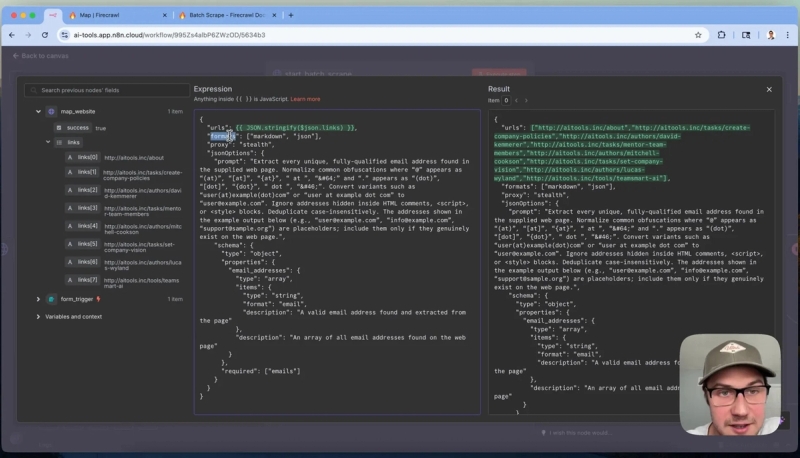Viewport: 800px width, 458px height.
Task: Click the form_trigger node icon
Action: tap(51, 299)
